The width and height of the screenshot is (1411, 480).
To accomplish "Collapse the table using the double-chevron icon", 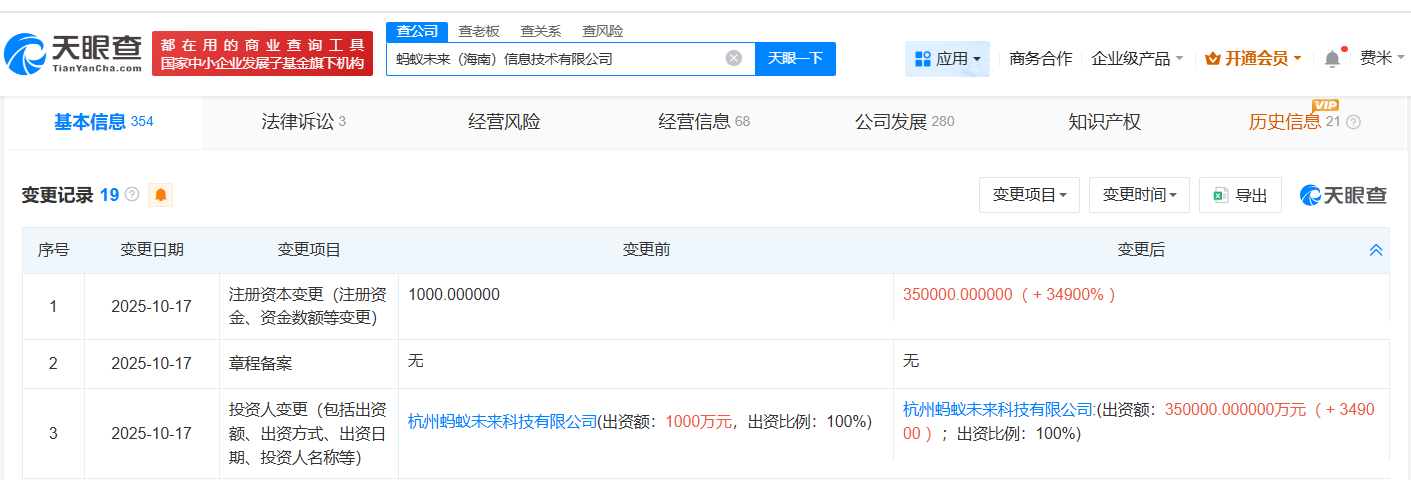I will [1376, 250].
